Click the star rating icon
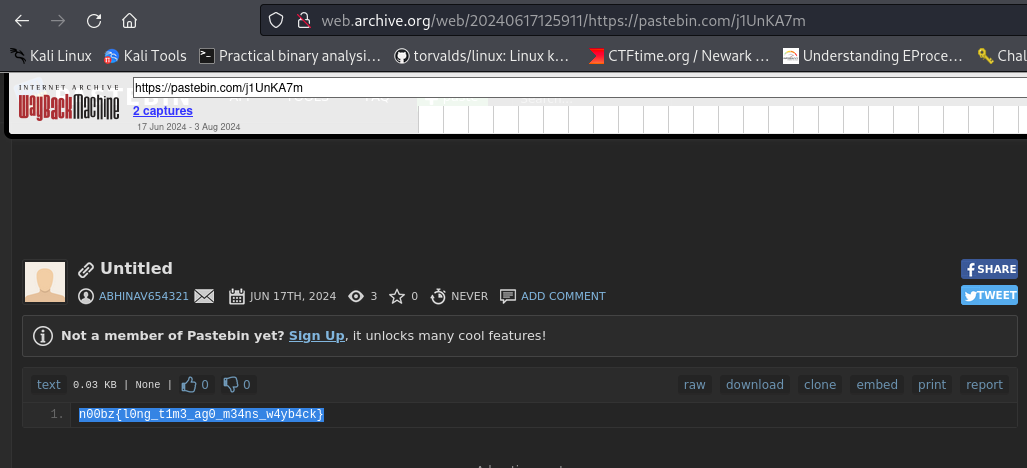 (x=397, y=296)
